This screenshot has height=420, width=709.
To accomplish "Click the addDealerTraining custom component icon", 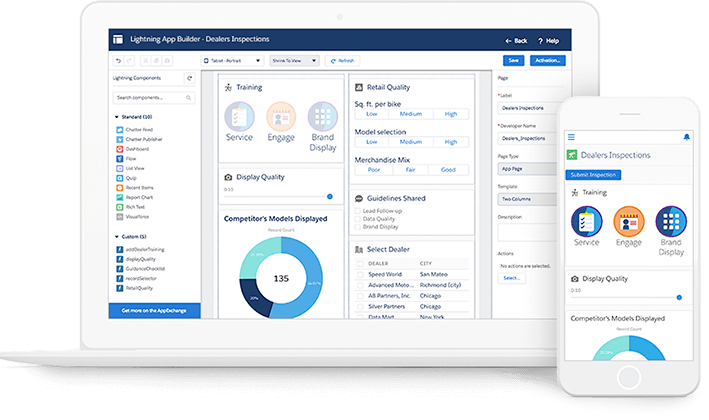I will 120,250.
